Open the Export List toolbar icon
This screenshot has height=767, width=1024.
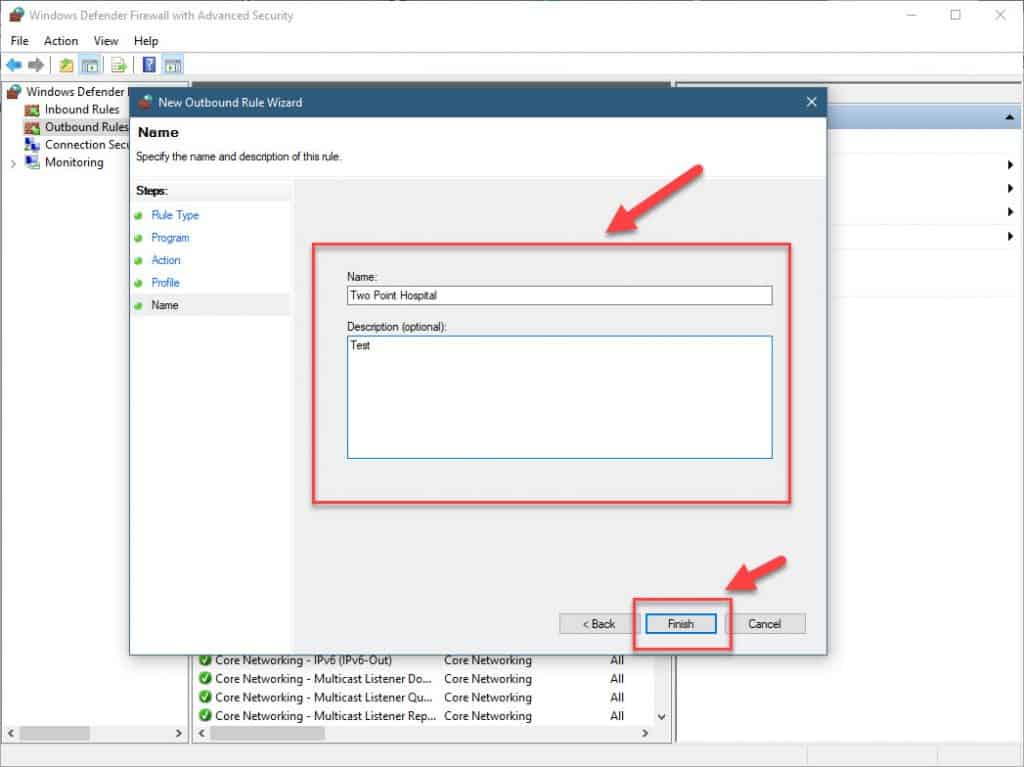pos(117,65)
